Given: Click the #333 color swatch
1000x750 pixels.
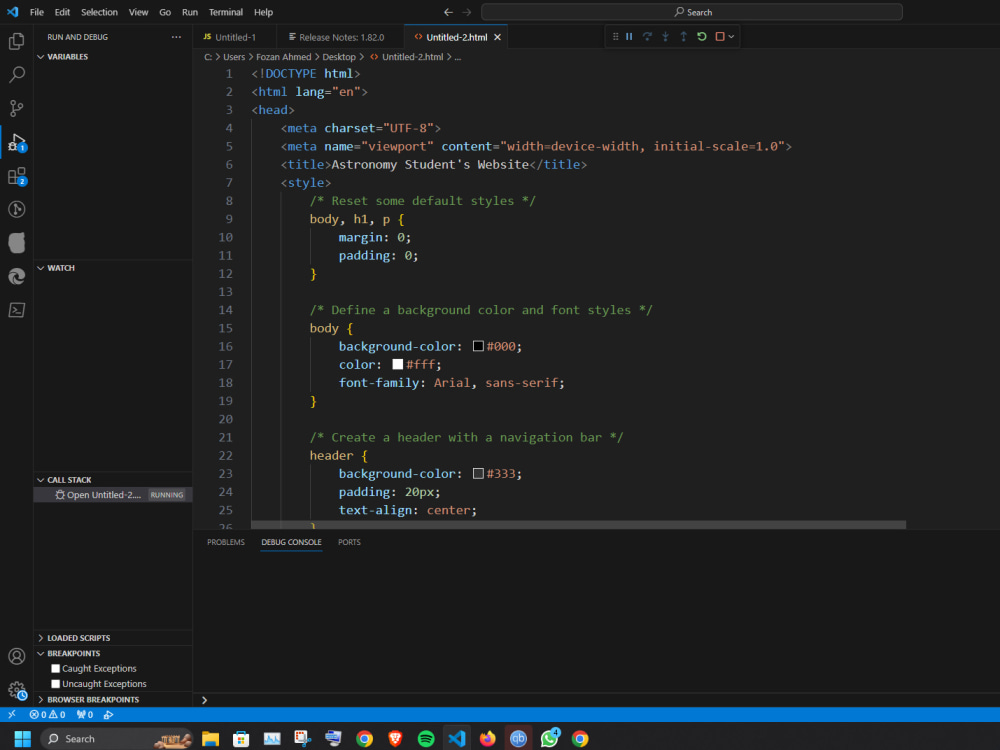Looking at the screenshot, I should [478, 473].
